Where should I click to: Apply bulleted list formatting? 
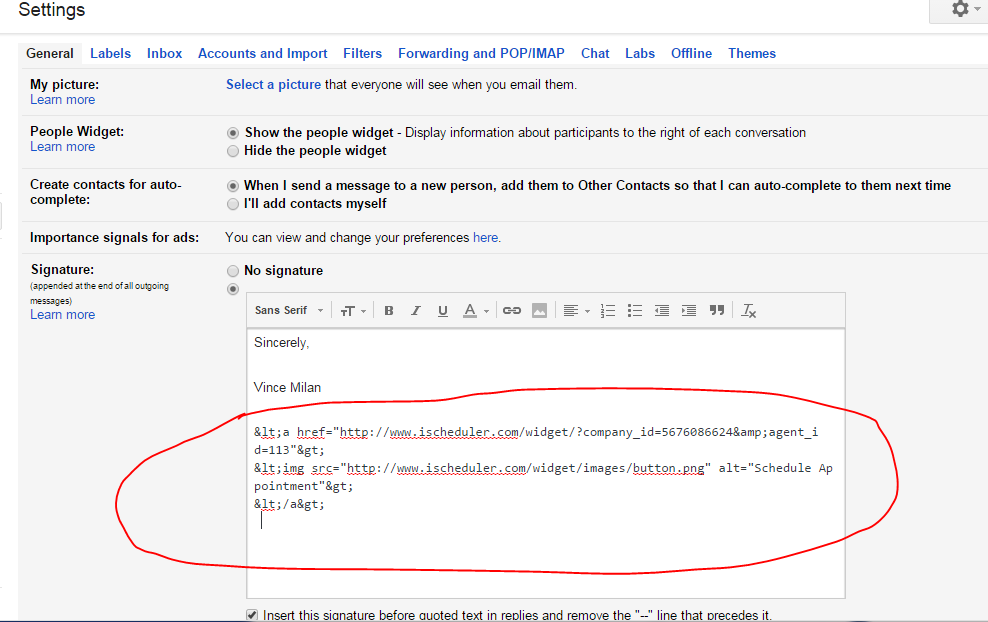point(635,311)
